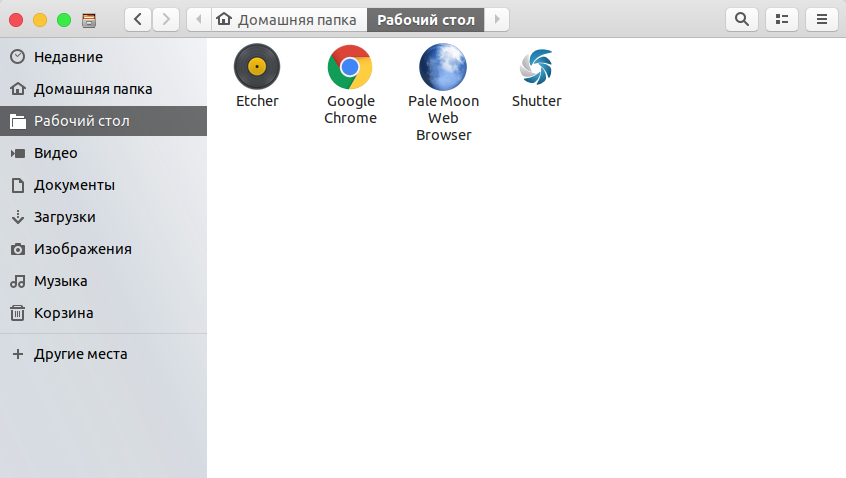
Task: Open Домашняя папка in the sidebar
Action: click(x=104, y=89)
